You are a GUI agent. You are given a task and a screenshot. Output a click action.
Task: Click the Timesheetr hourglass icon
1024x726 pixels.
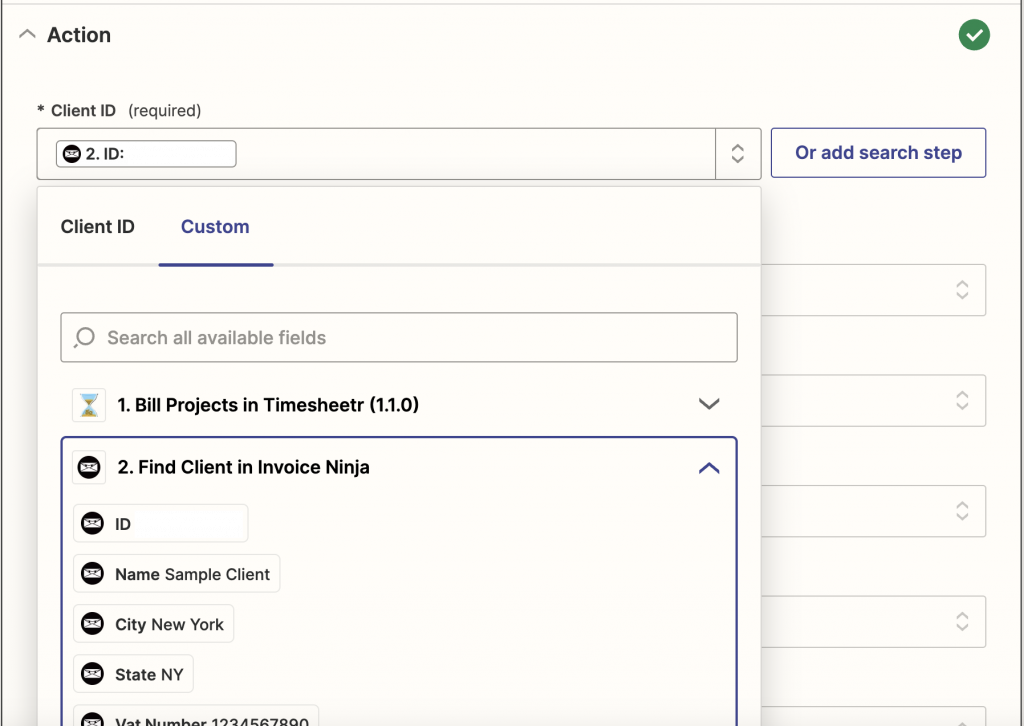[89, 405]
